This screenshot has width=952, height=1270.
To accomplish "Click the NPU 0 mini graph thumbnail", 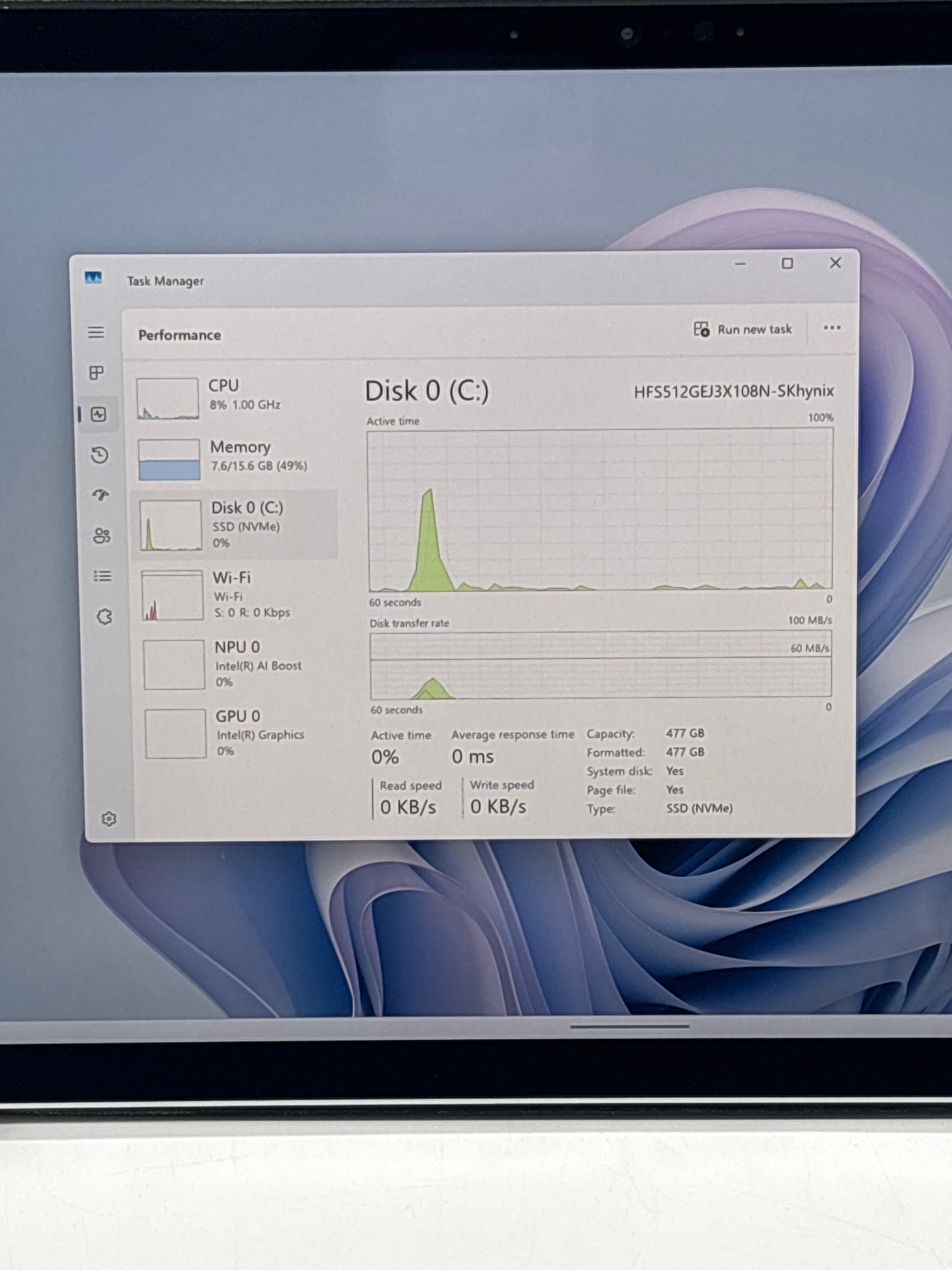I will [x=174, y=664].
